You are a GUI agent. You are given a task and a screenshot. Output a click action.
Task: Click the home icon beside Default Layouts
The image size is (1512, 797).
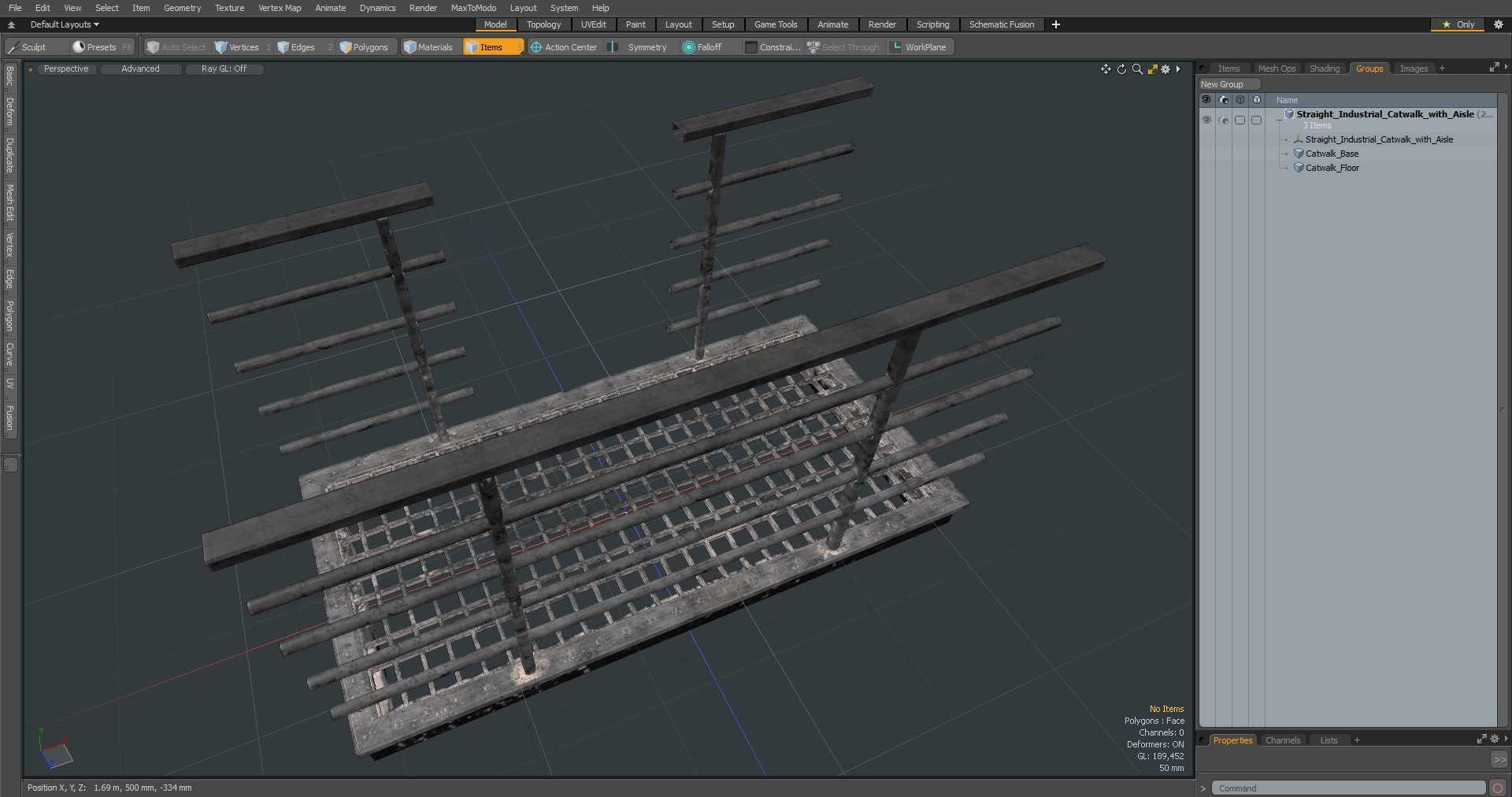pyautogui.click(x=11, y=24)
